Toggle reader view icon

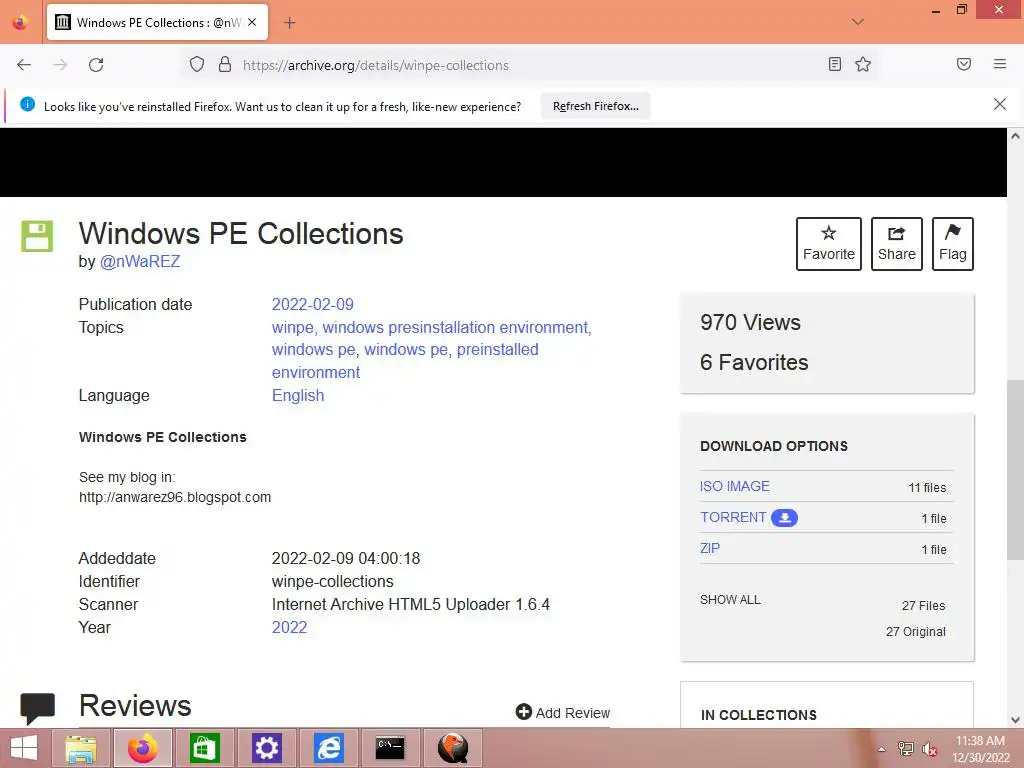[835, 64]
